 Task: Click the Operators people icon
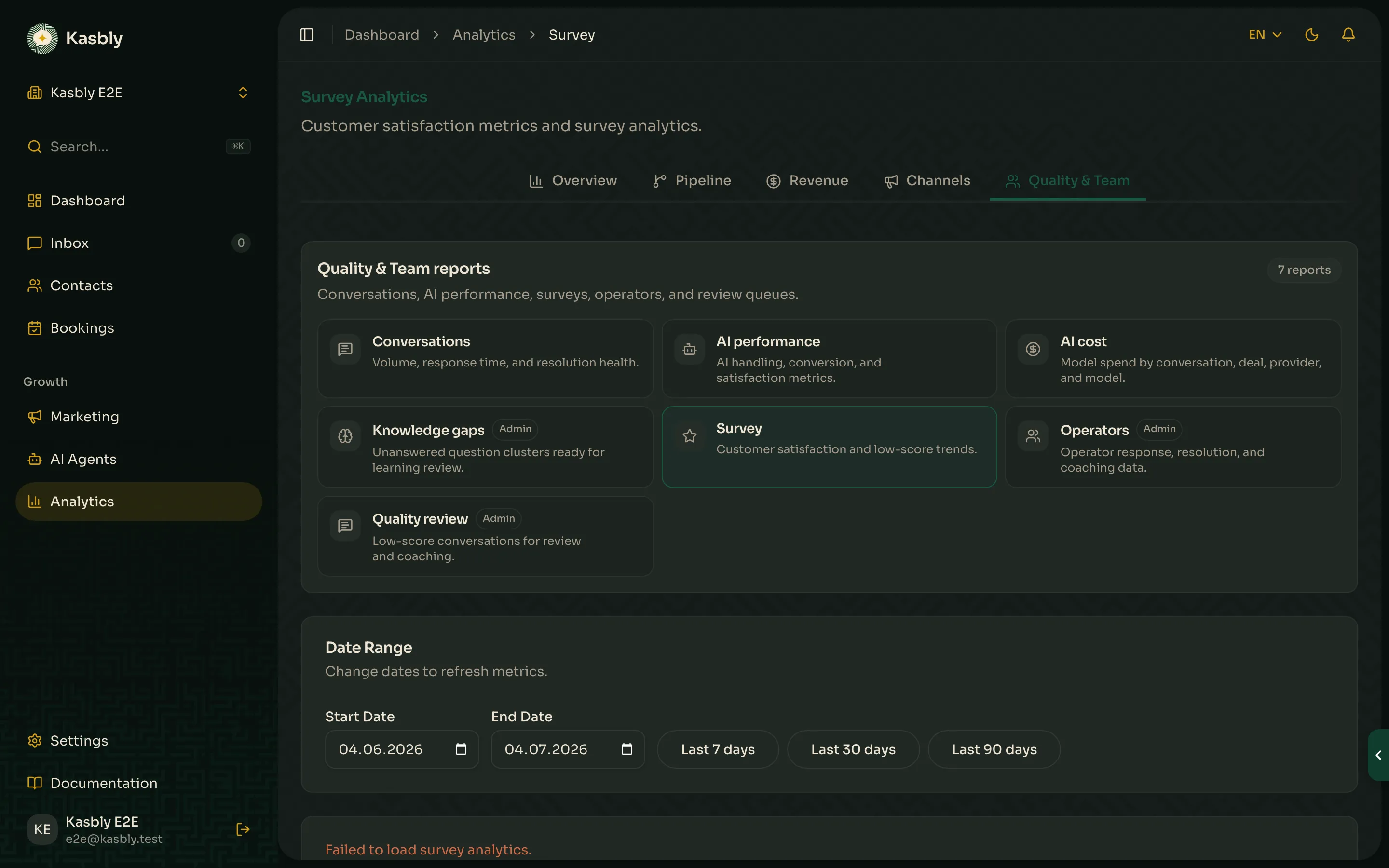coord(1033,436)
